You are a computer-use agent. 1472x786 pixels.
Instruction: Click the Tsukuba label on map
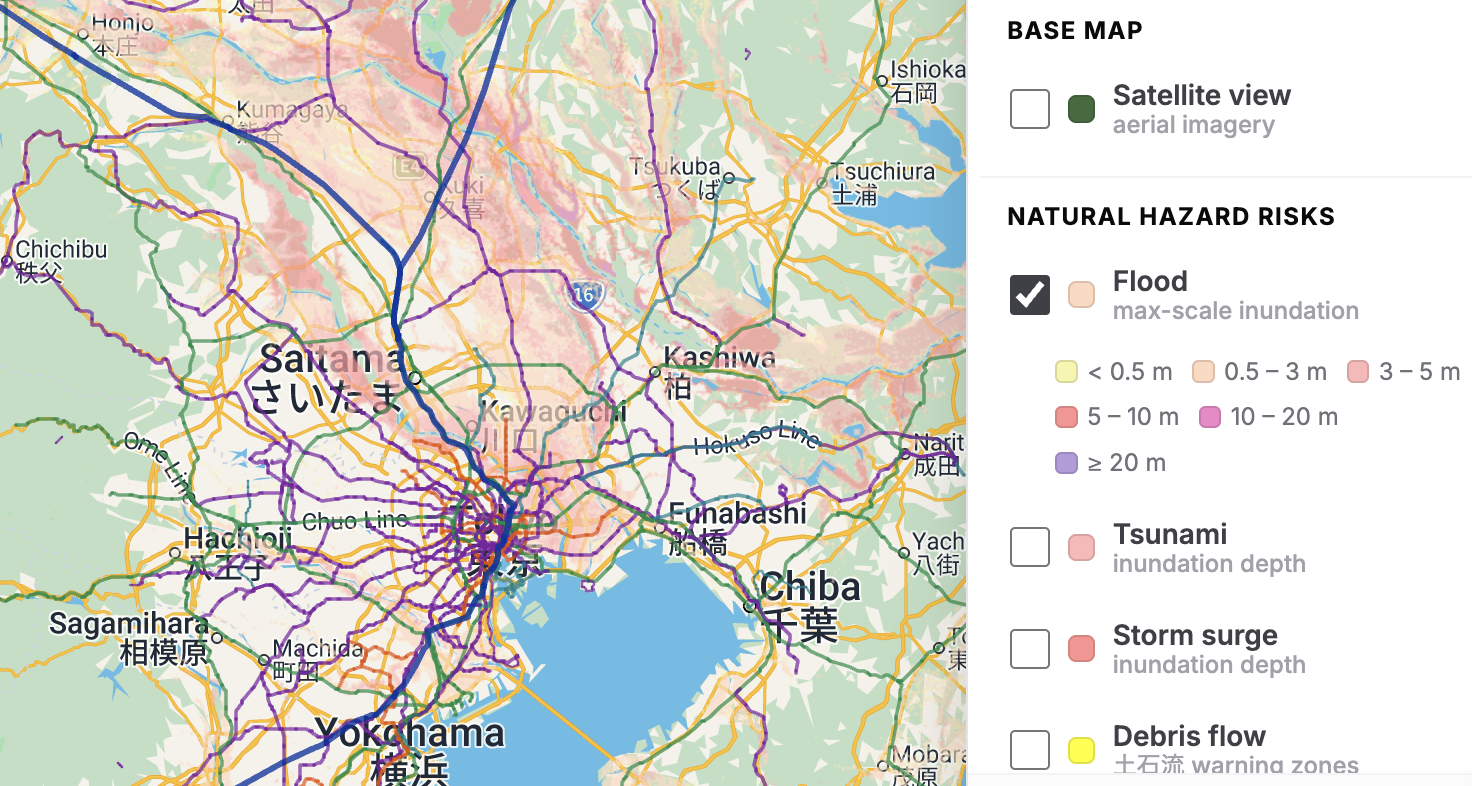coord(677,178)
